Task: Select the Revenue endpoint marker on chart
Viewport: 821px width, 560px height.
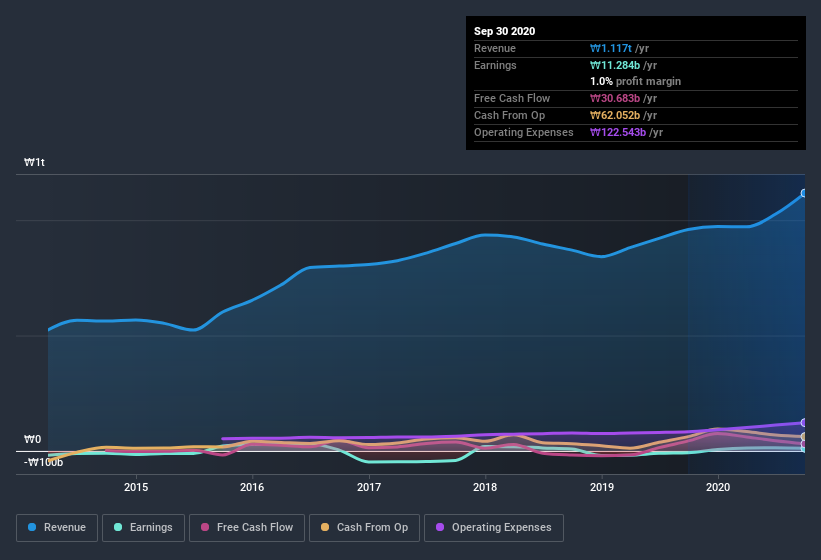Action: (804, 193)
